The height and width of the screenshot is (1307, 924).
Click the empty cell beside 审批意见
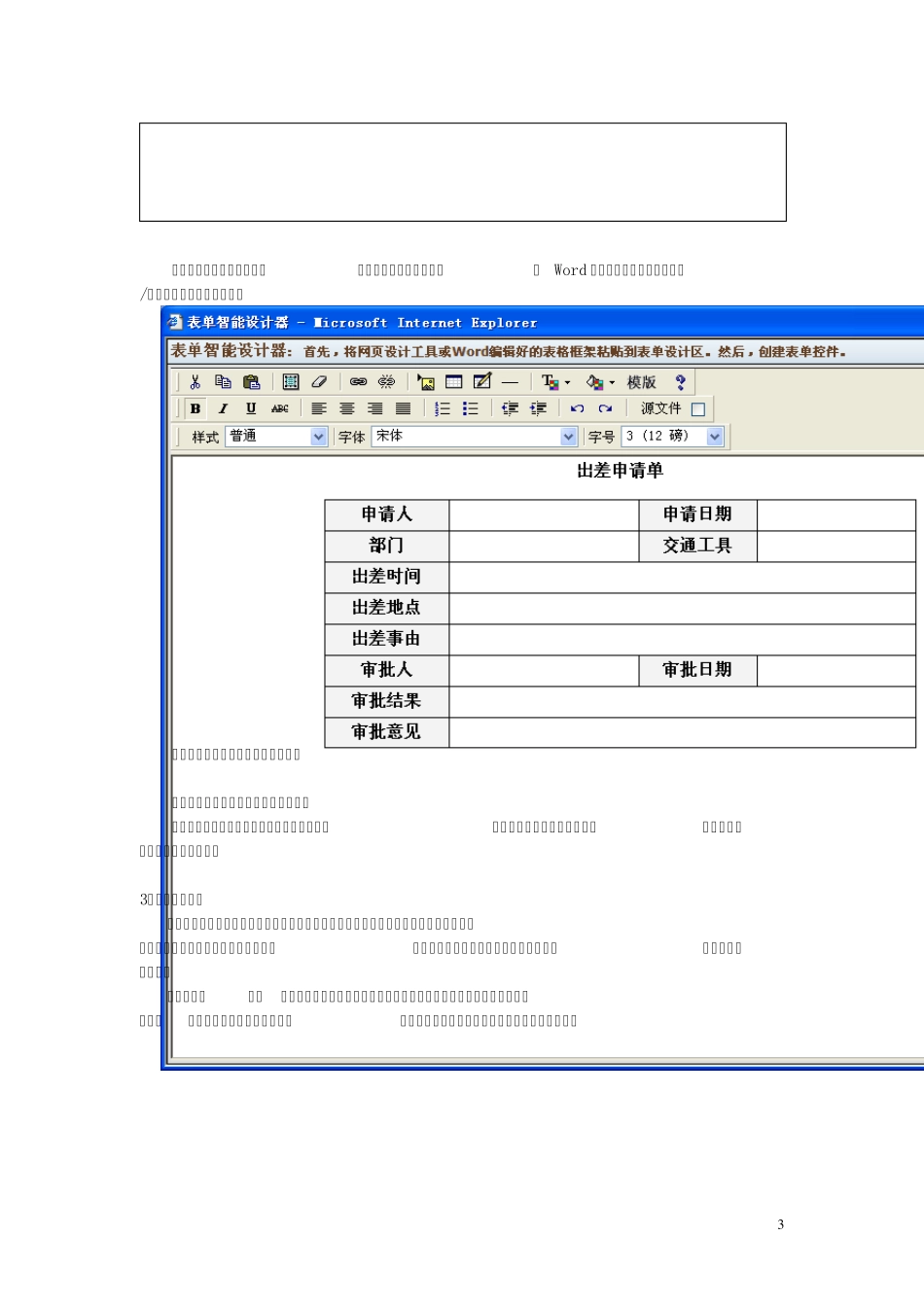point(683,732)
